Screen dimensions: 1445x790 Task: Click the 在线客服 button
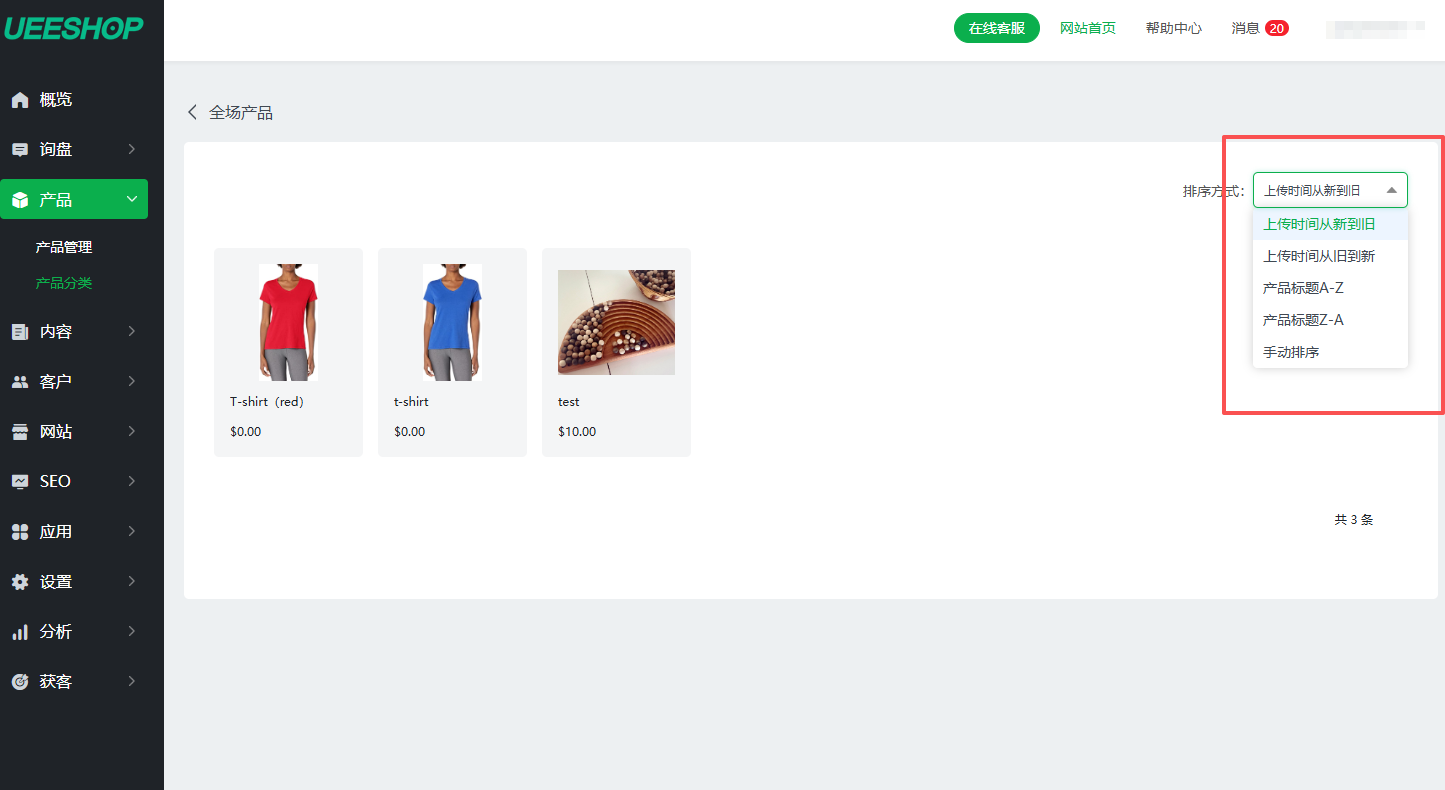(x=997, y=28)
